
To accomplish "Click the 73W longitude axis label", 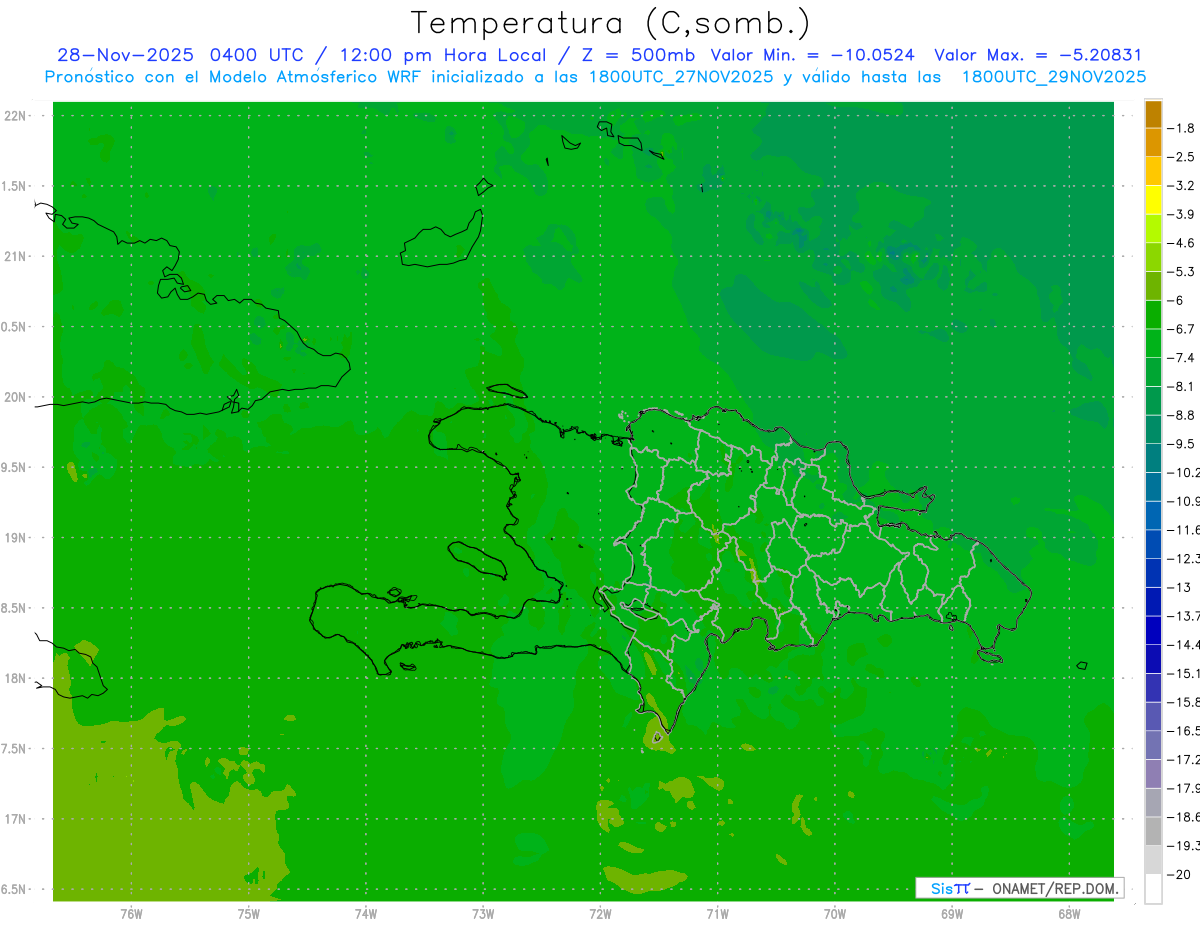I will tap(483, 914).
